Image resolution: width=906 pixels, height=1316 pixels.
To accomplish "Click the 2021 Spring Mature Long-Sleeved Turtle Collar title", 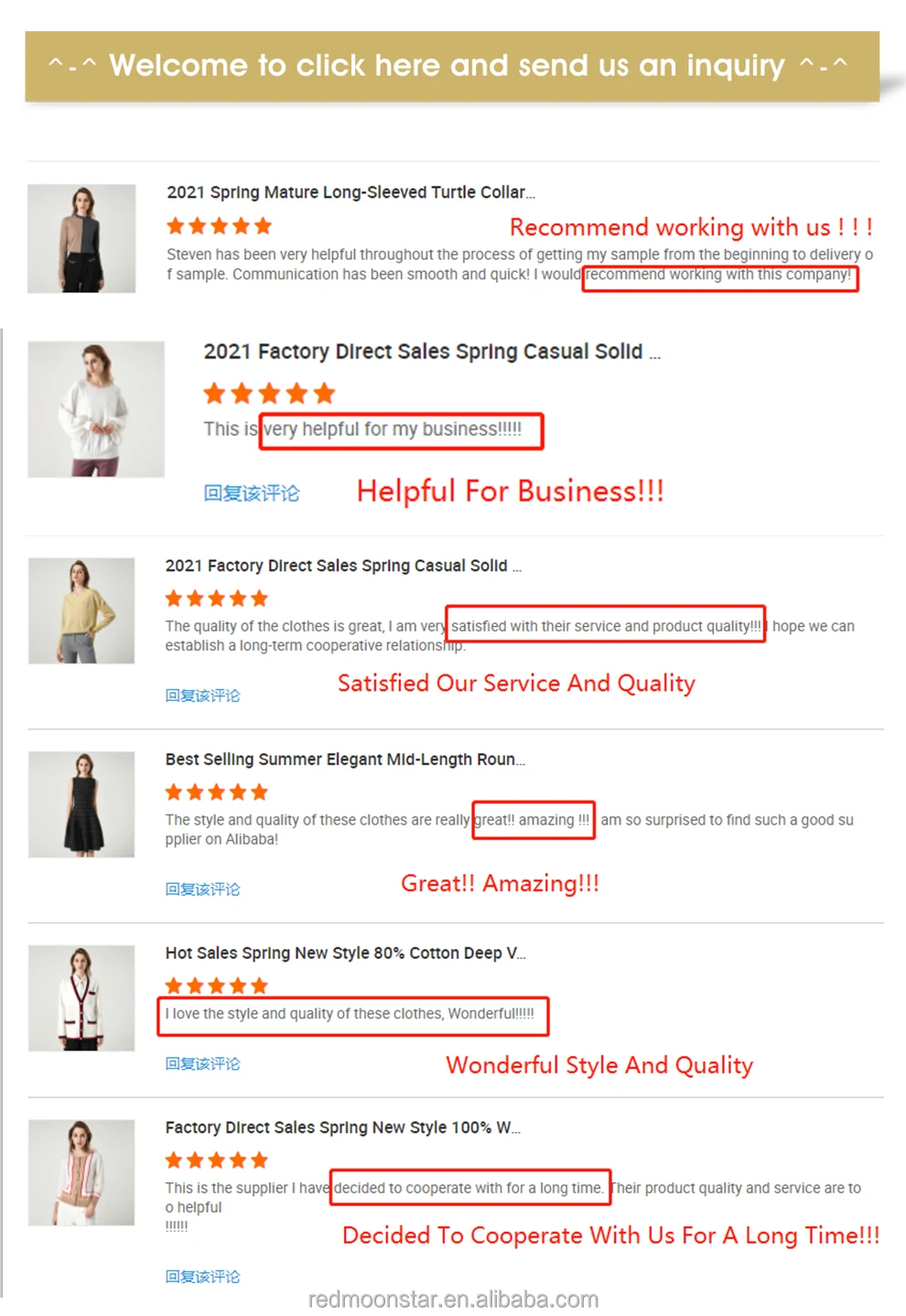I will [351, 192].
